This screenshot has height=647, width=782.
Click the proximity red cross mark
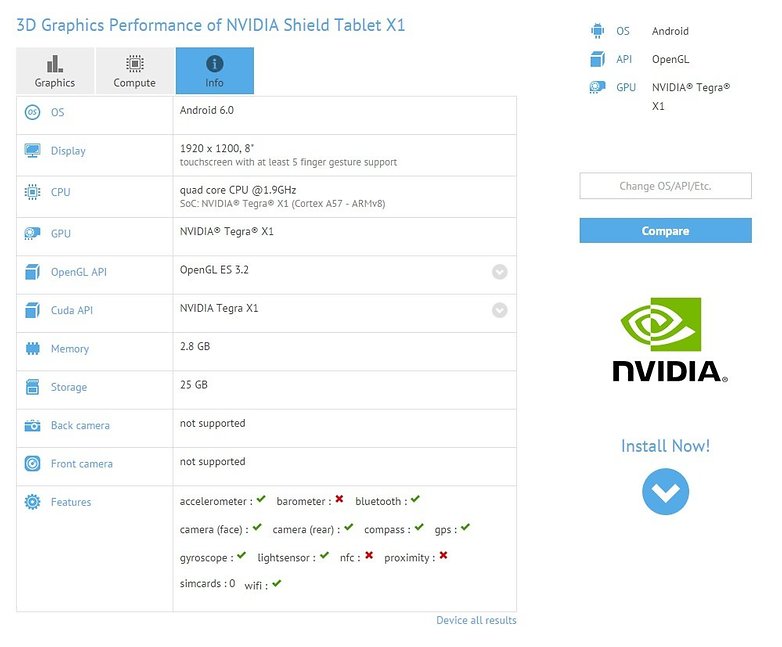coord(443,555)
